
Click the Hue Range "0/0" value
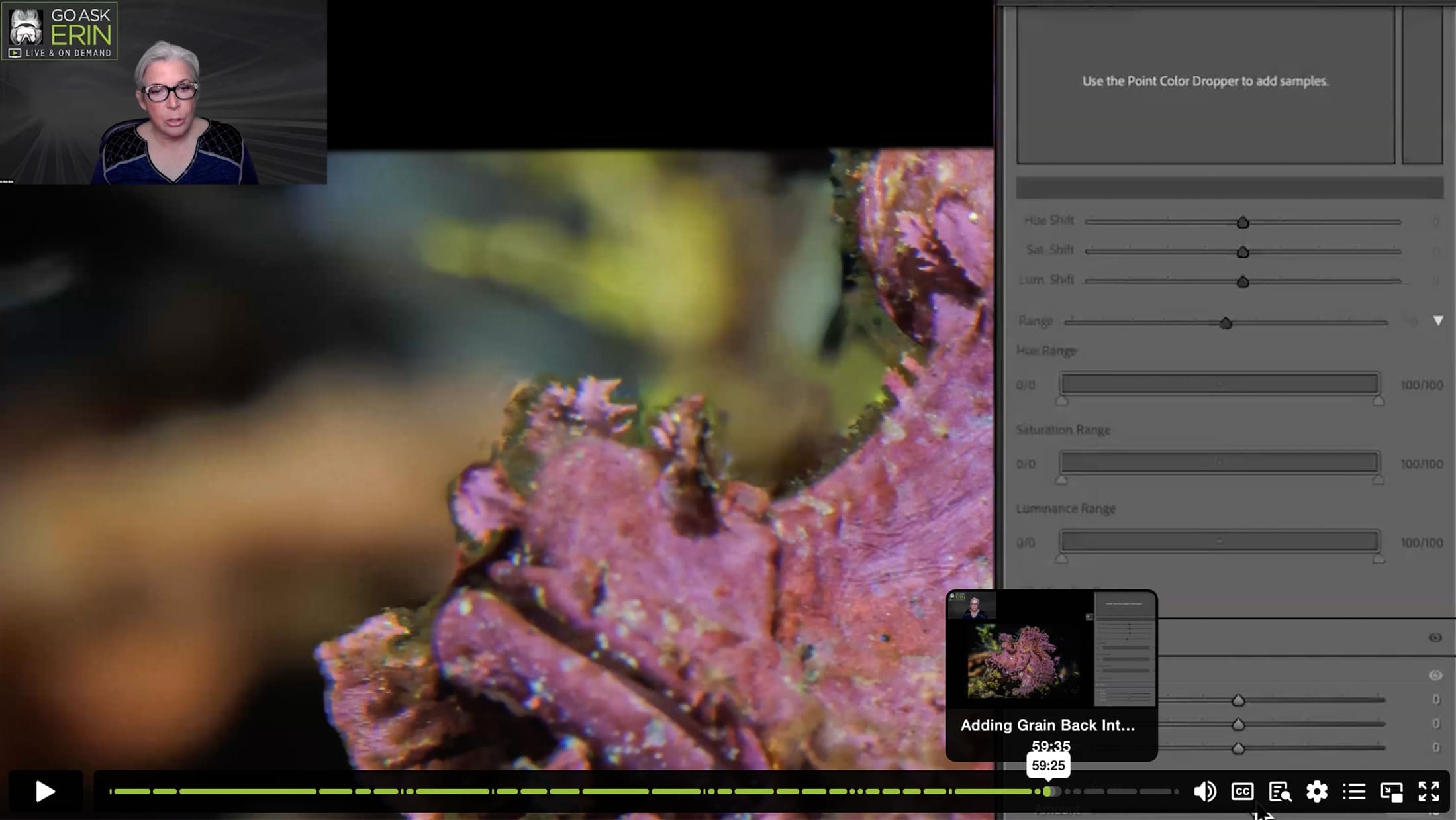[x=1026, y=385]
